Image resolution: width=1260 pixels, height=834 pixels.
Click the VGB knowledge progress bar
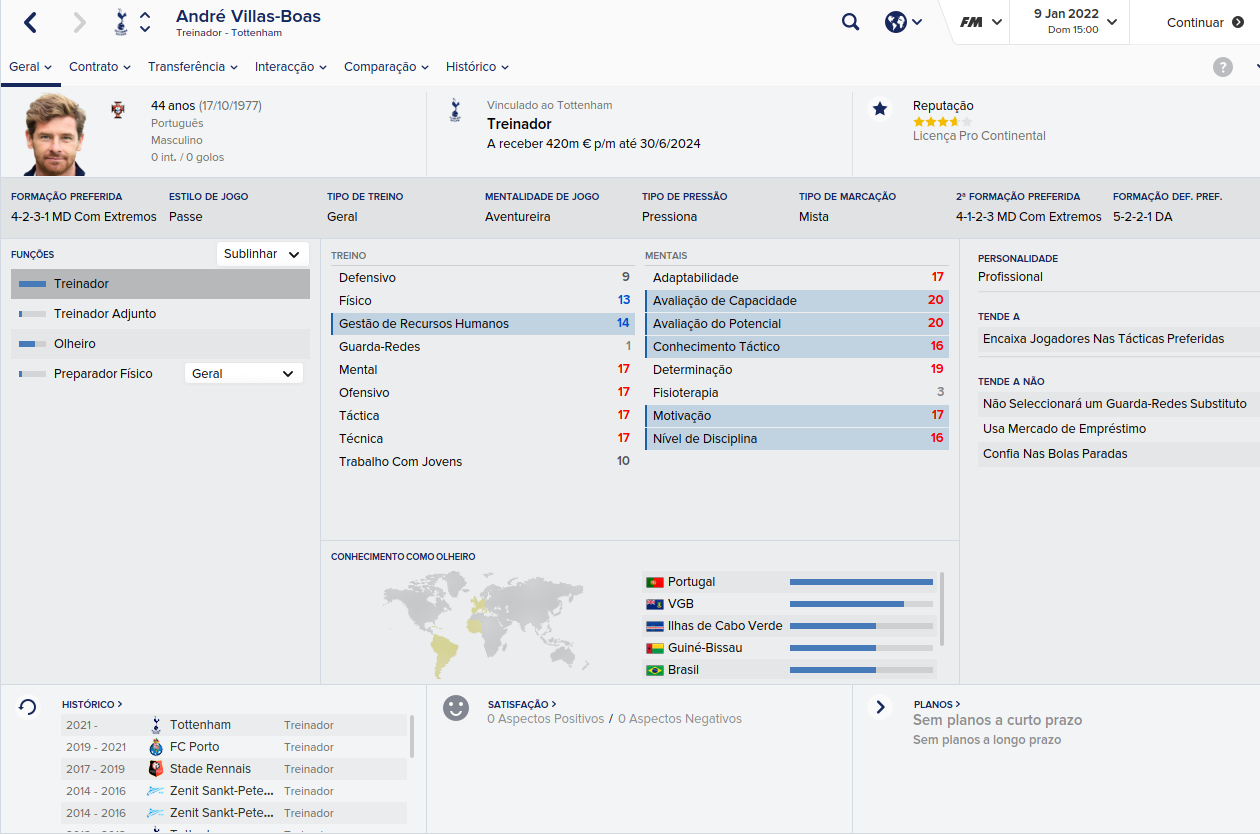click(x=861, y=604)
